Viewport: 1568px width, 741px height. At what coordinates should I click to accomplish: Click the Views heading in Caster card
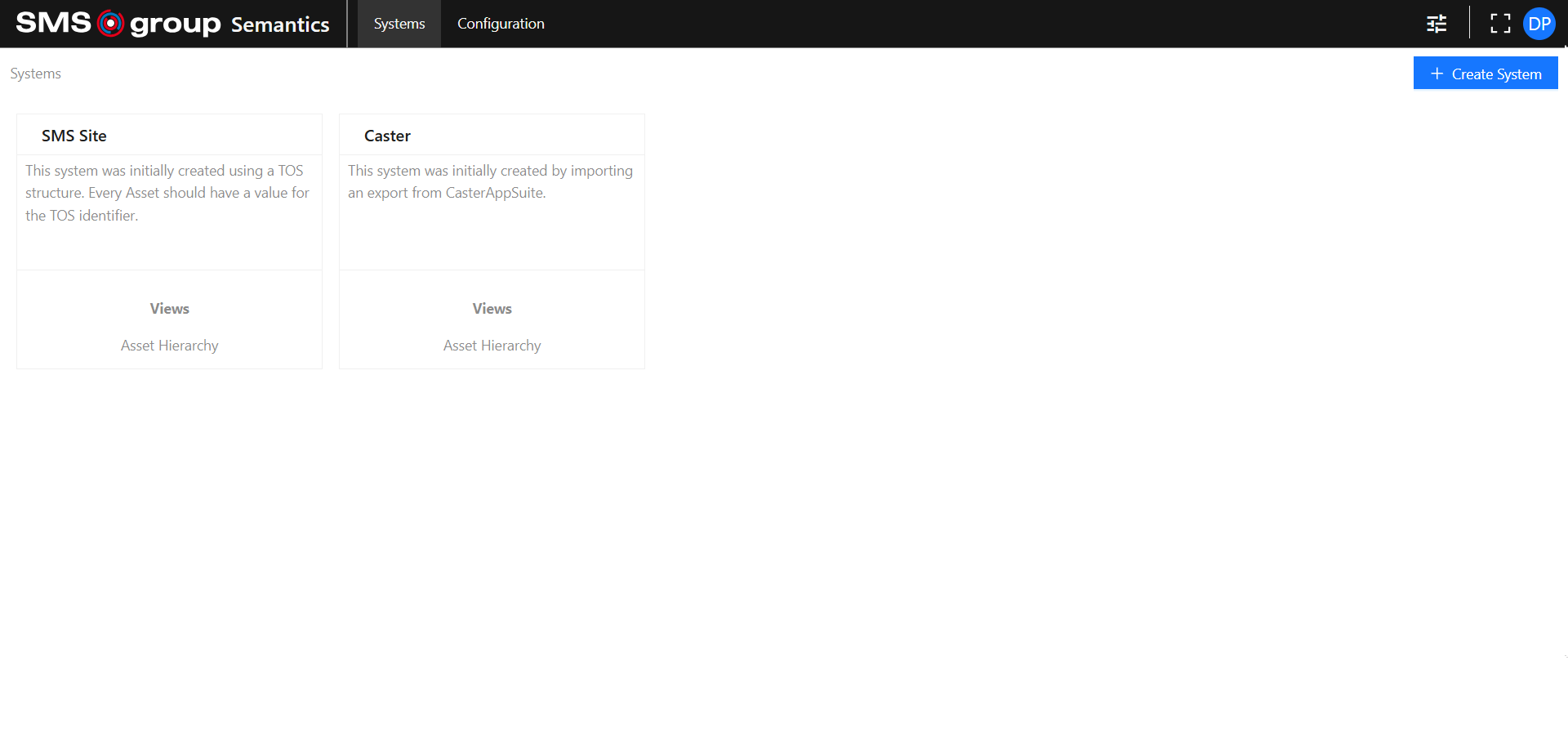point(492,309)
